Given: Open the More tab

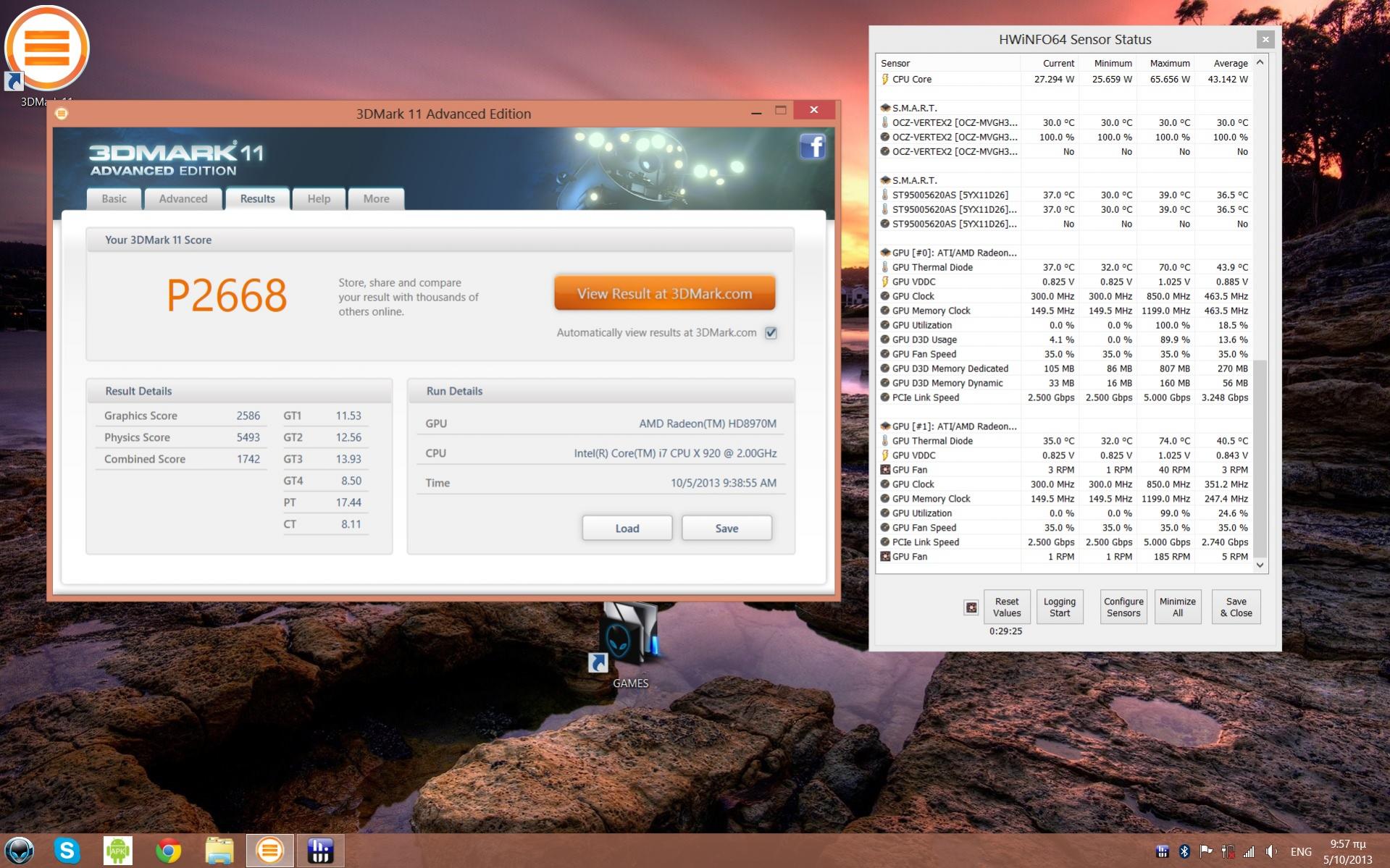Looking at the screenshot, I should (x=376, y=198).
